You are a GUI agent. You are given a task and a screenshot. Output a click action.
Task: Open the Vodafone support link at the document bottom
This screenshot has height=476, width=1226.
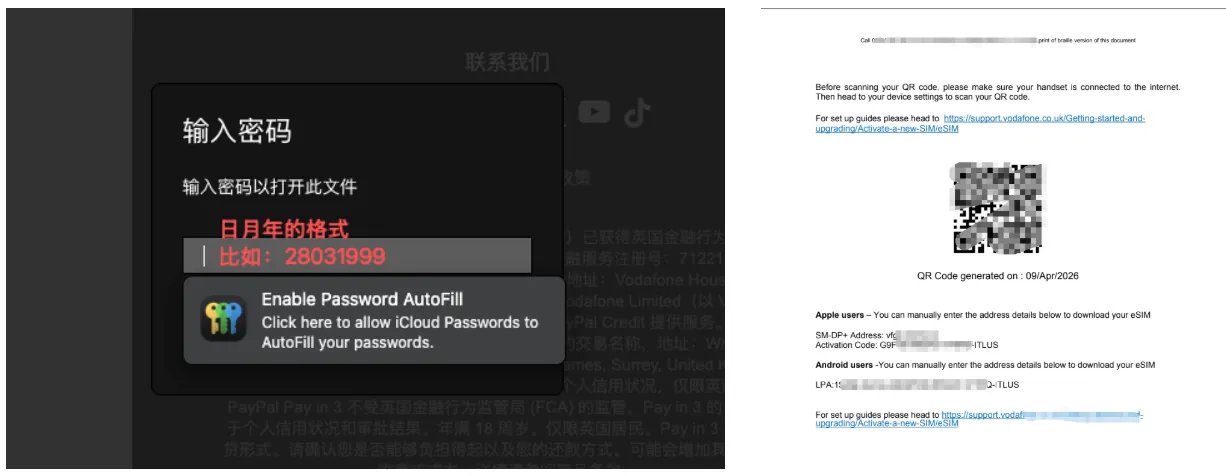point(980,419)
